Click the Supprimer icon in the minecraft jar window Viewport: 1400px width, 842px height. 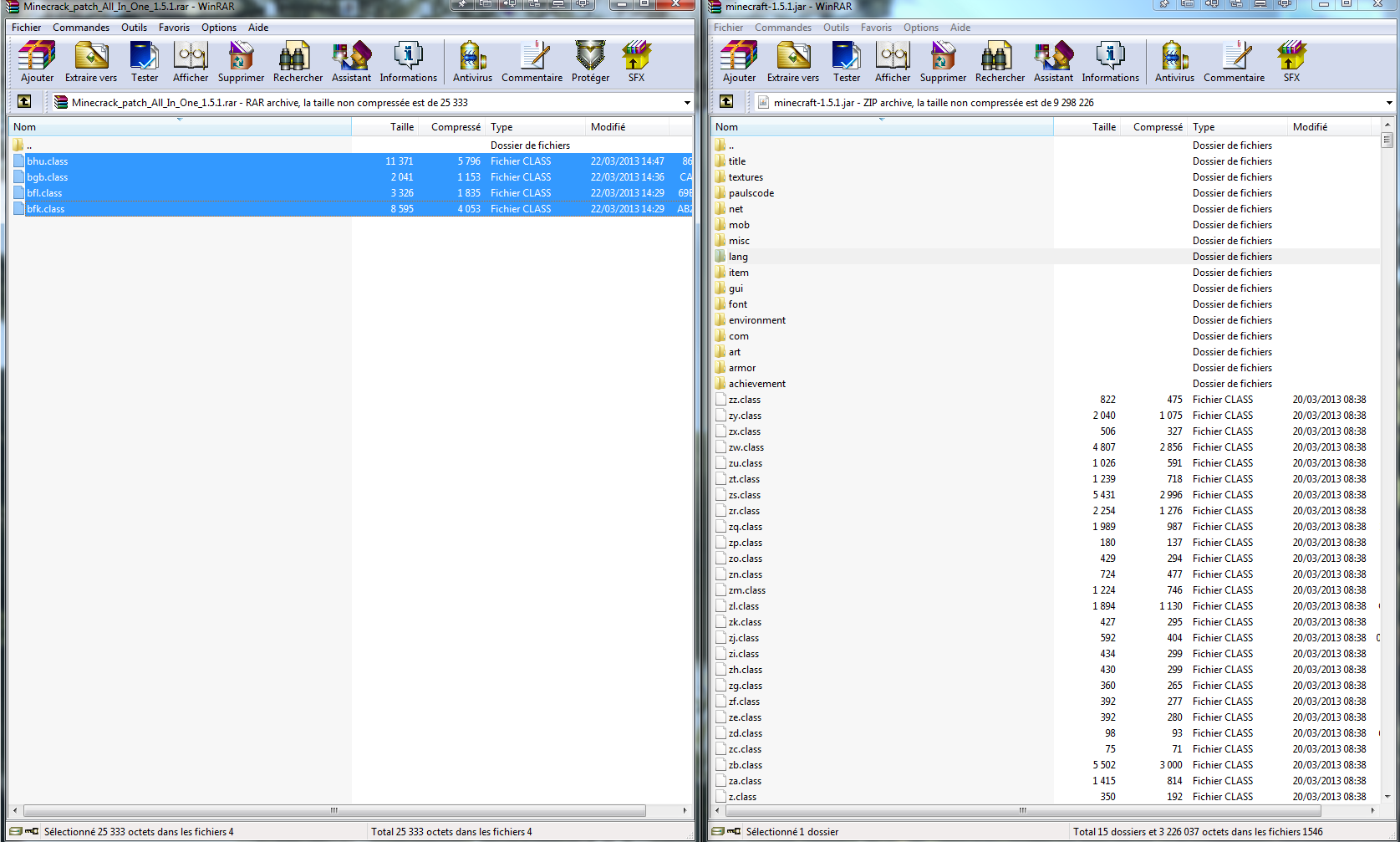click(943, 62)
